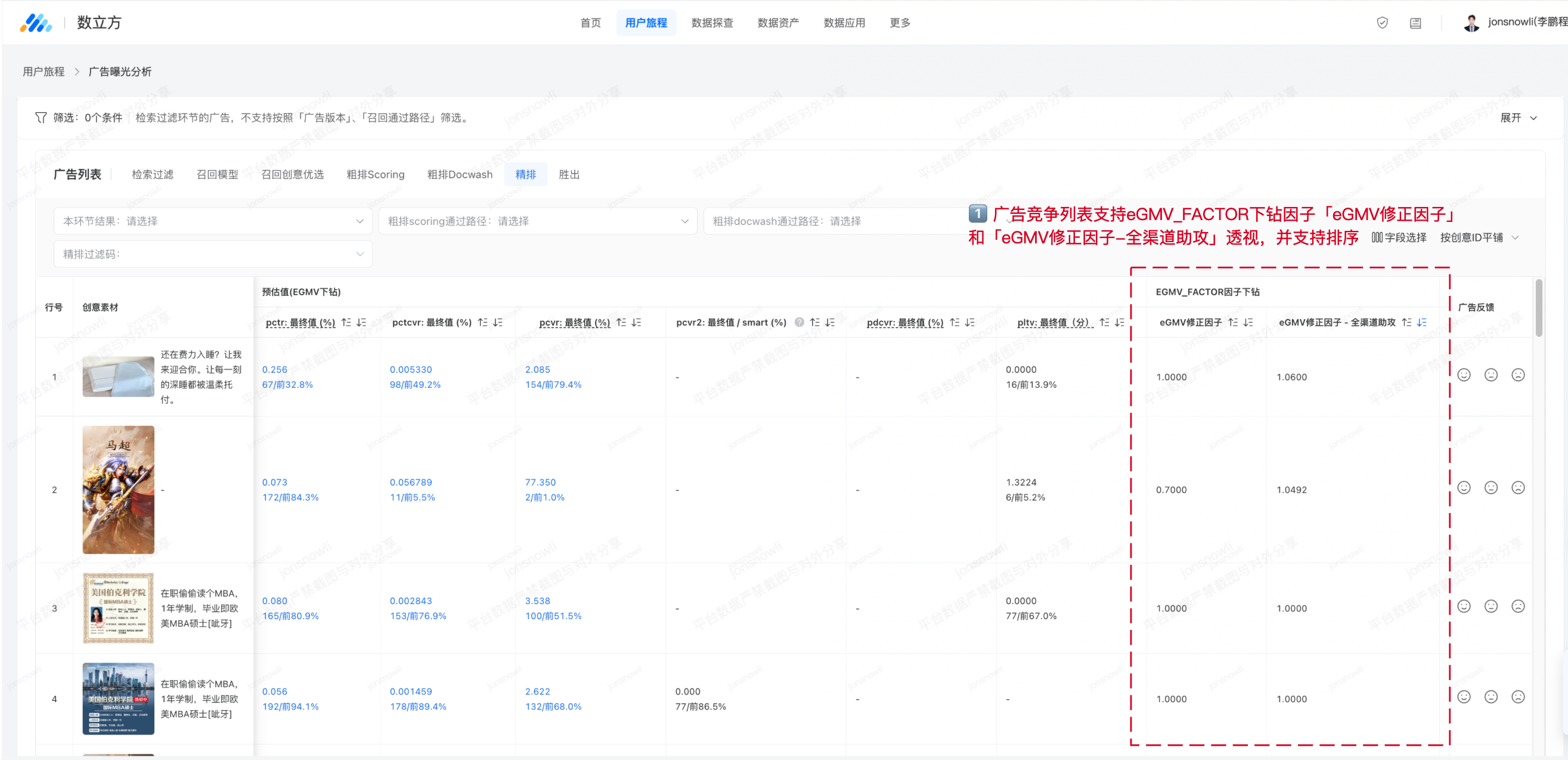This screenshot has height=760, width=1568.
Task: Click 用户旅程 breadcrumb link
Action: pos(43,72)
